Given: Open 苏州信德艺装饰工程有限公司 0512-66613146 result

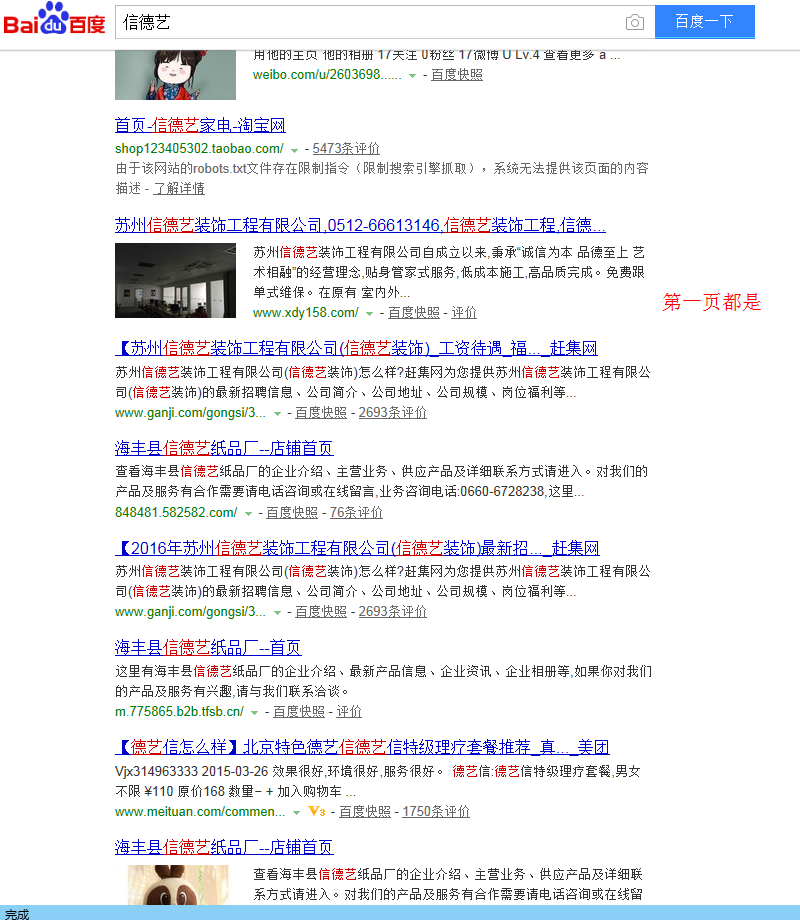Looking at the screenshot, I should (x=360, y=225).
